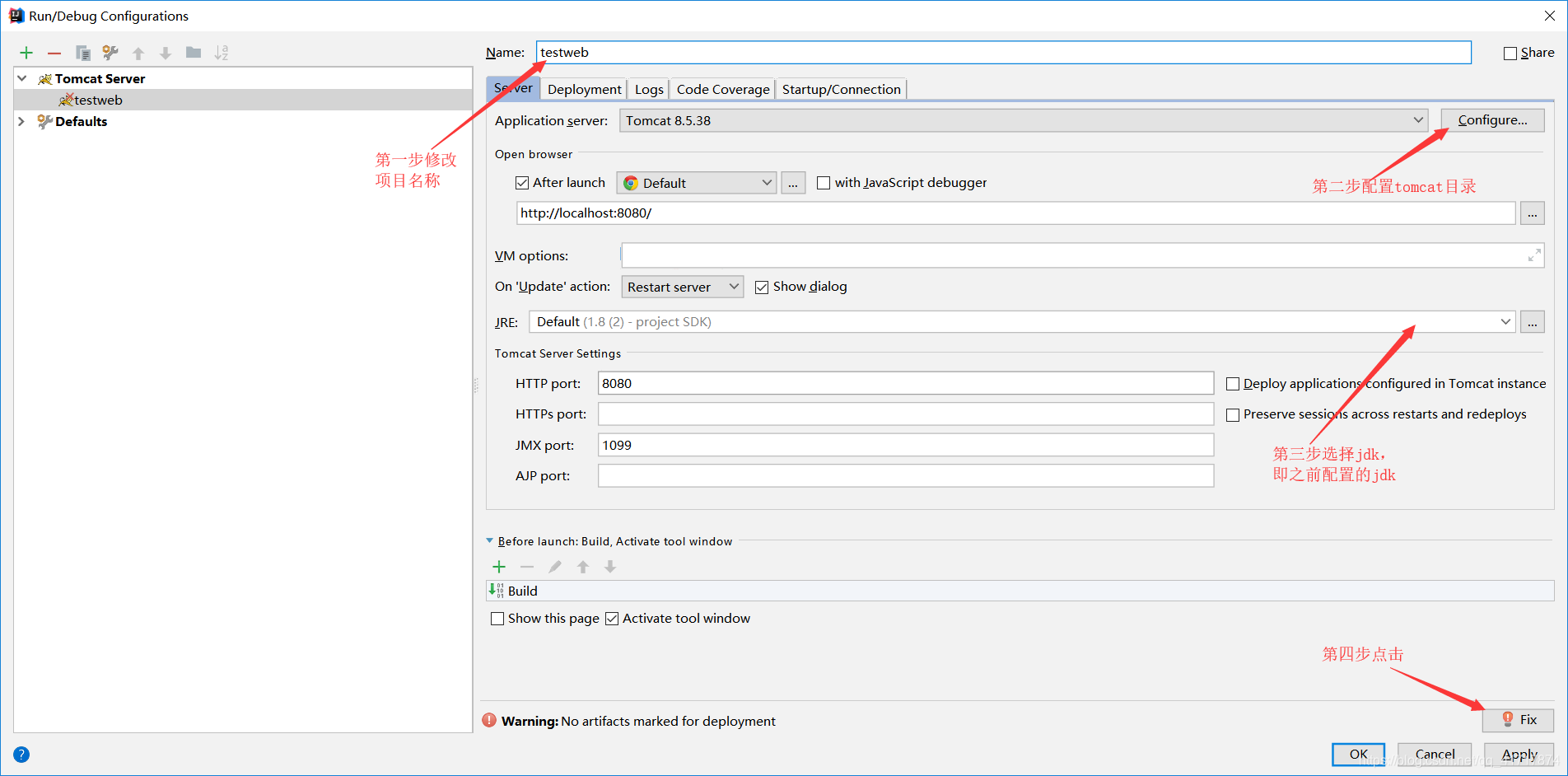Expand the Defaults tree node
The height and width of the screenshot is (776, 1568).
point(22,121)
